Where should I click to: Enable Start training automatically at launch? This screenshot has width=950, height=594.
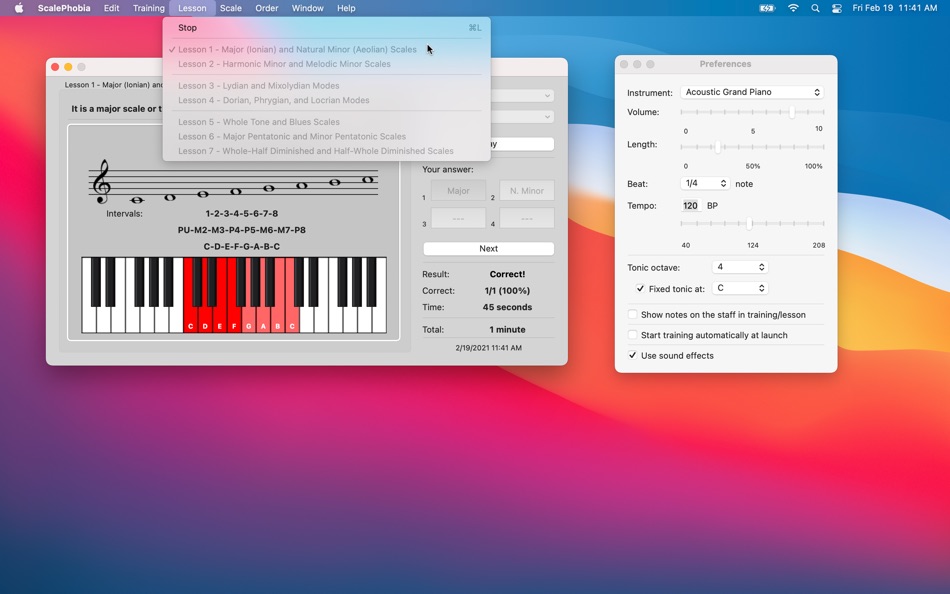(633, 335)
